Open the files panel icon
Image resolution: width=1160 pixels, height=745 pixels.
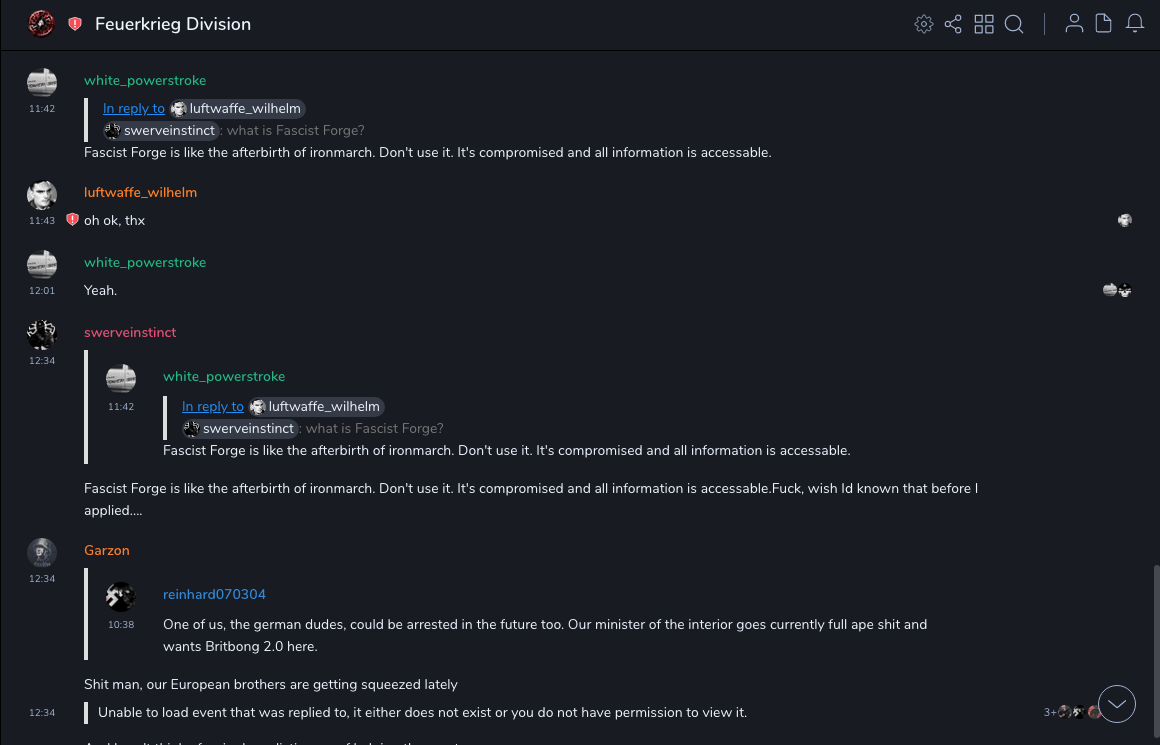(x=1103, y=24)
